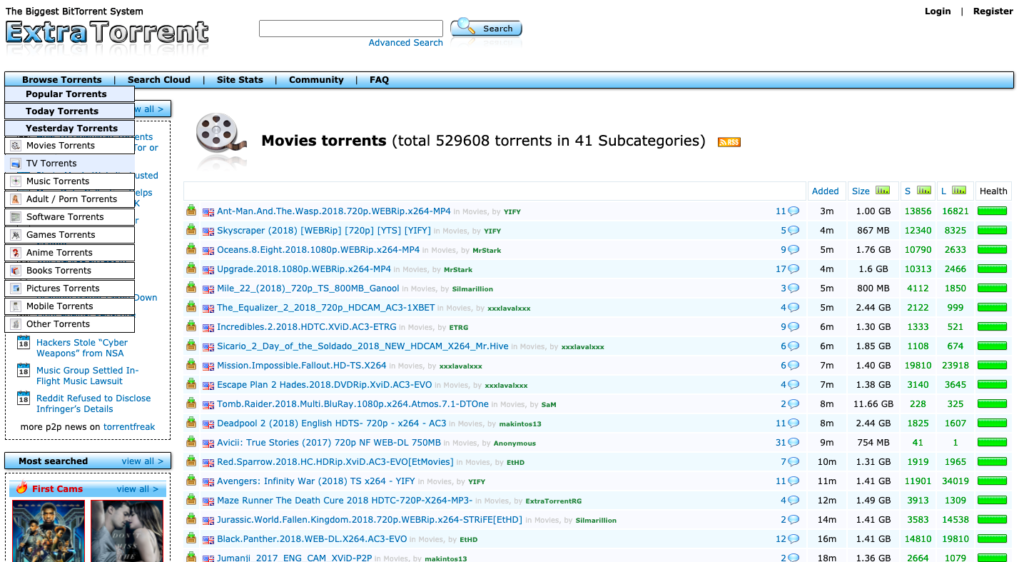Viewport: 1024px width, 562px height.
Task: Open the Advanced Search link
Action: coord(405,43)
